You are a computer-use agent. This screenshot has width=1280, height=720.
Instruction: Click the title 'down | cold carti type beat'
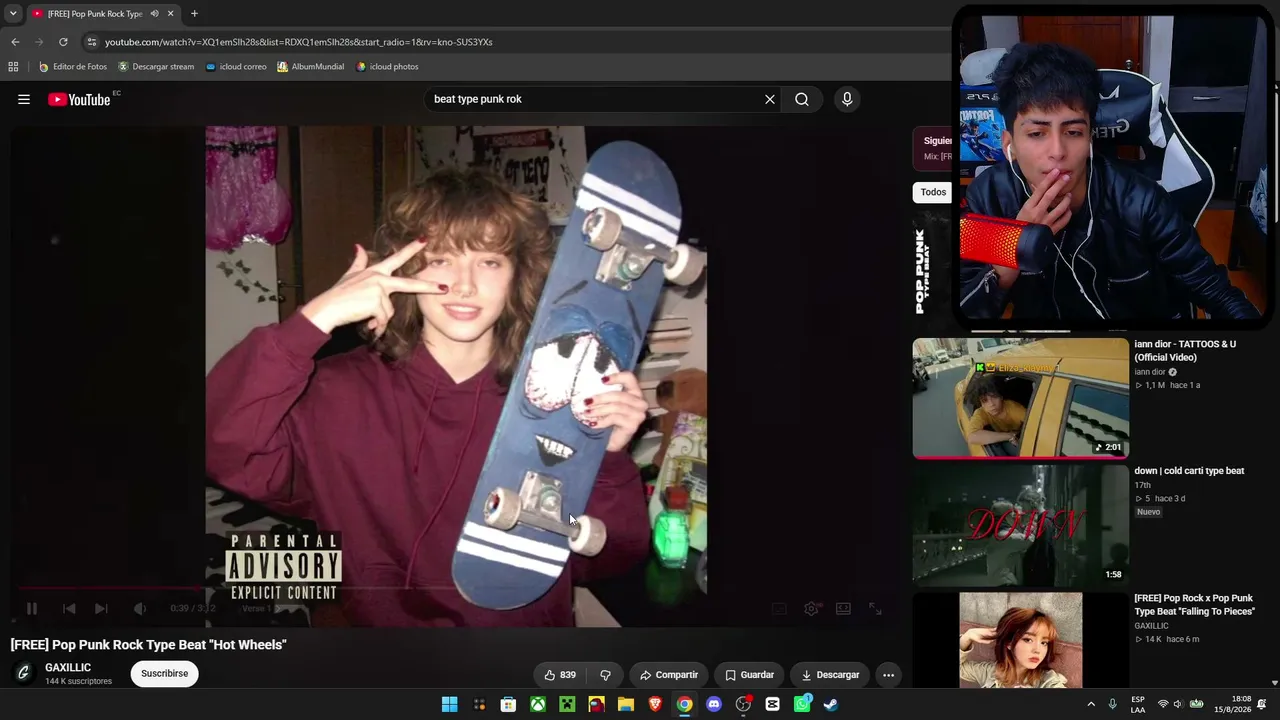[1189, 471]
